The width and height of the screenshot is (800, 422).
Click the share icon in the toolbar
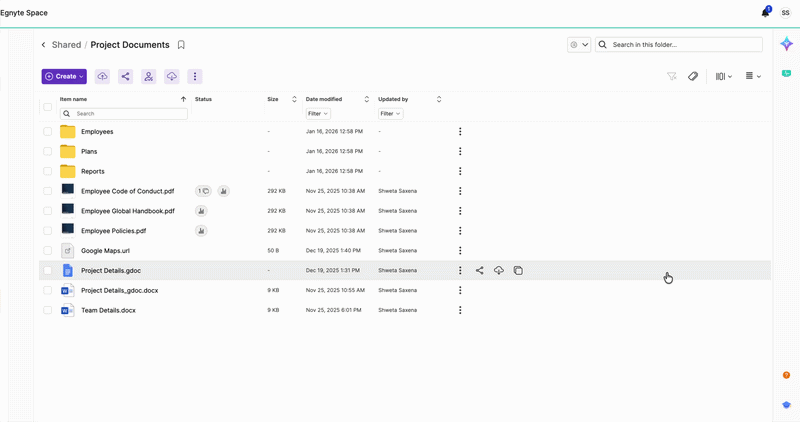126,77
